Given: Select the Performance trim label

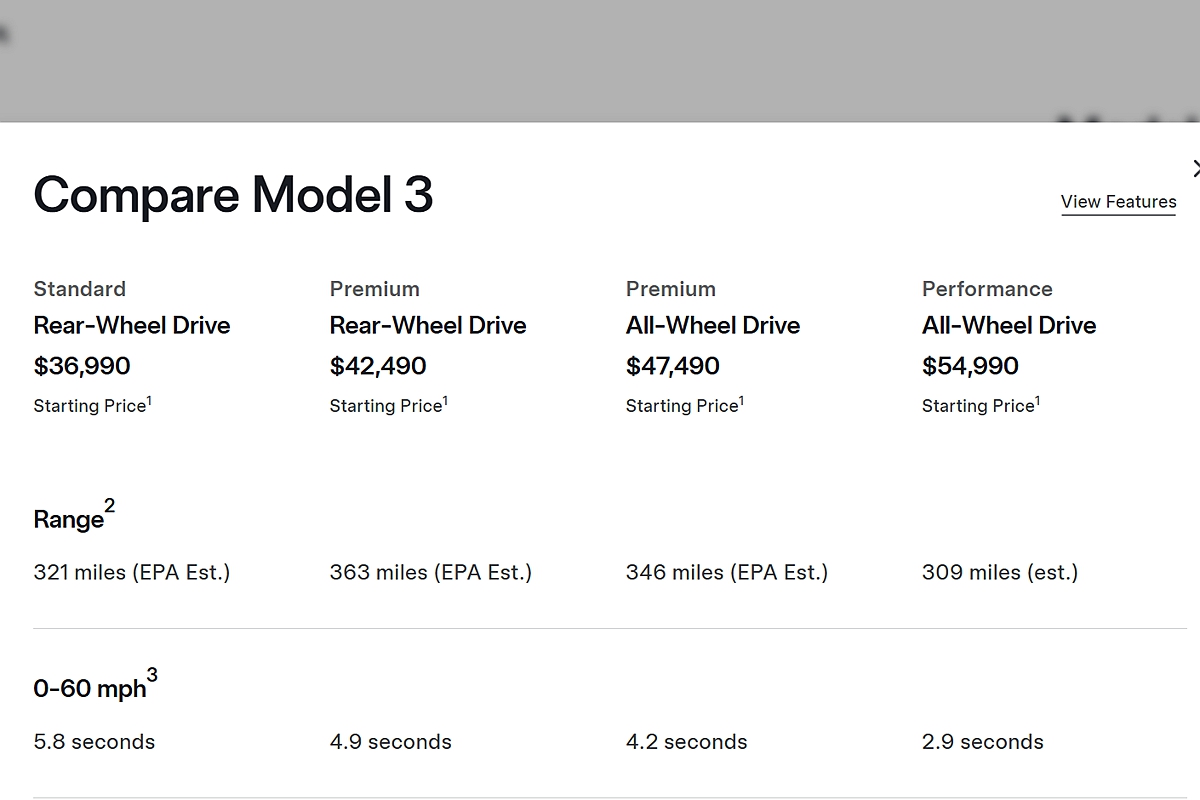Looking at the screenshot, I should (x=987, y=289).
